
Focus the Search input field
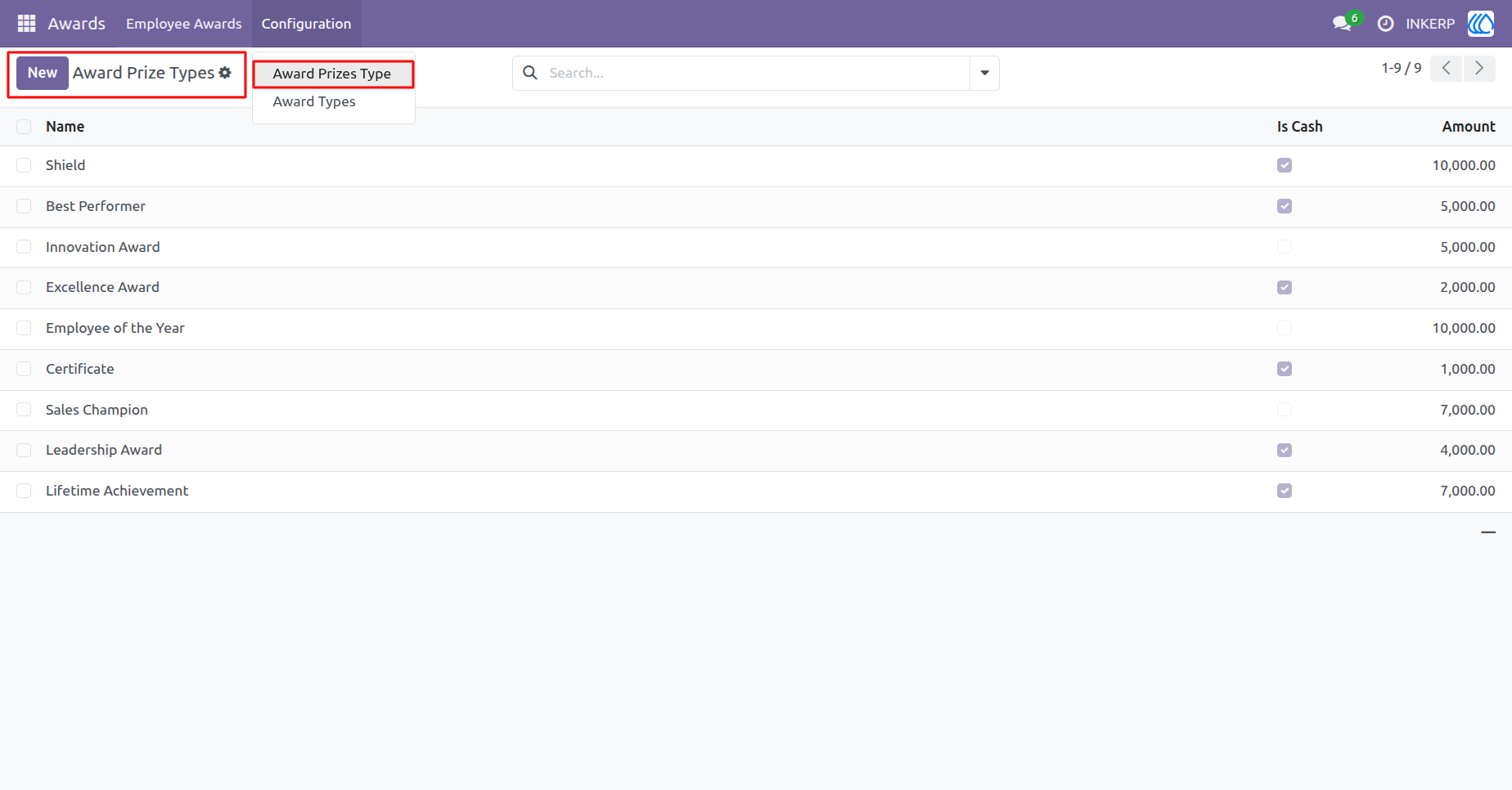point(757,73)
